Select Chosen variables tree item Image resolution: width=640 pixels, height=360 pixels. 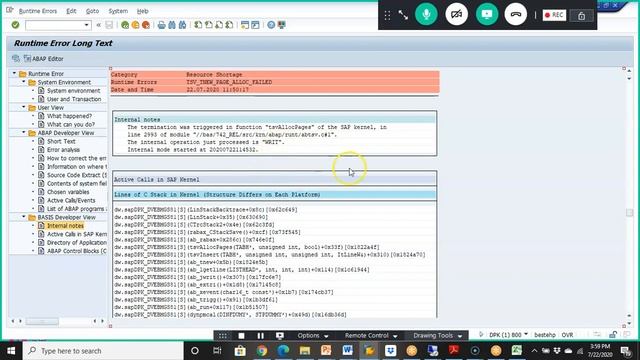pos(68,192)
